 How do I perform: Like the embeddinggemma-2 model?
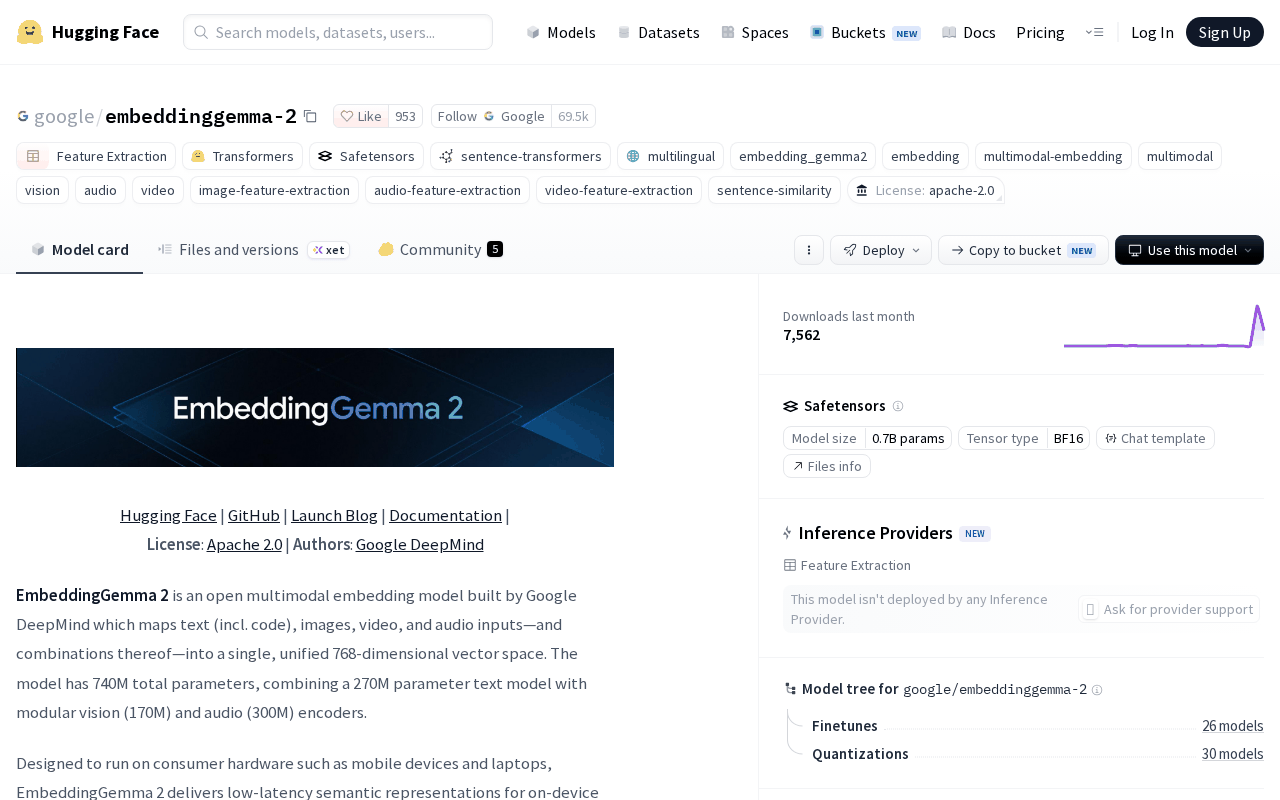pos(361,116)
